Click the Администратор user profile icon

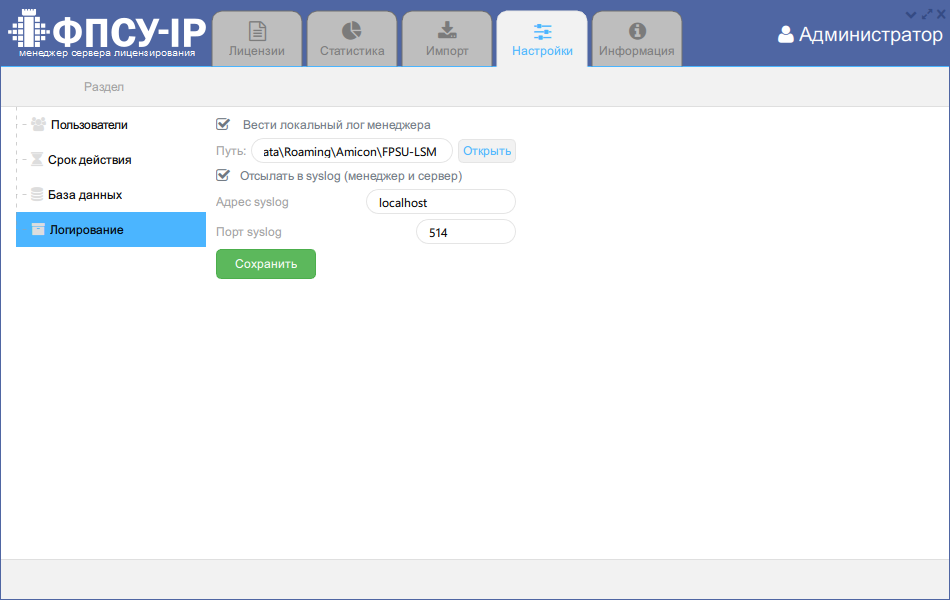[786, 35]
